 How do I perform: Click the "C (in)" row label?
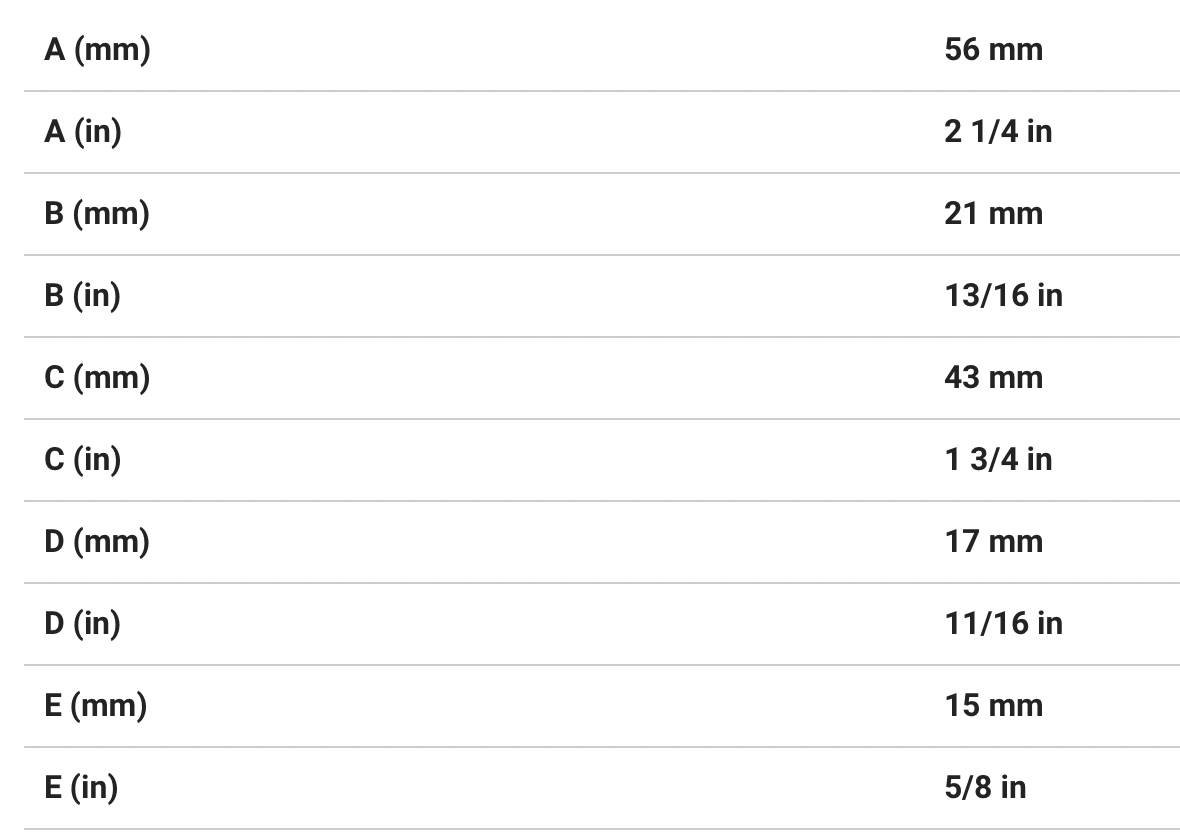[x=82, y=459]
